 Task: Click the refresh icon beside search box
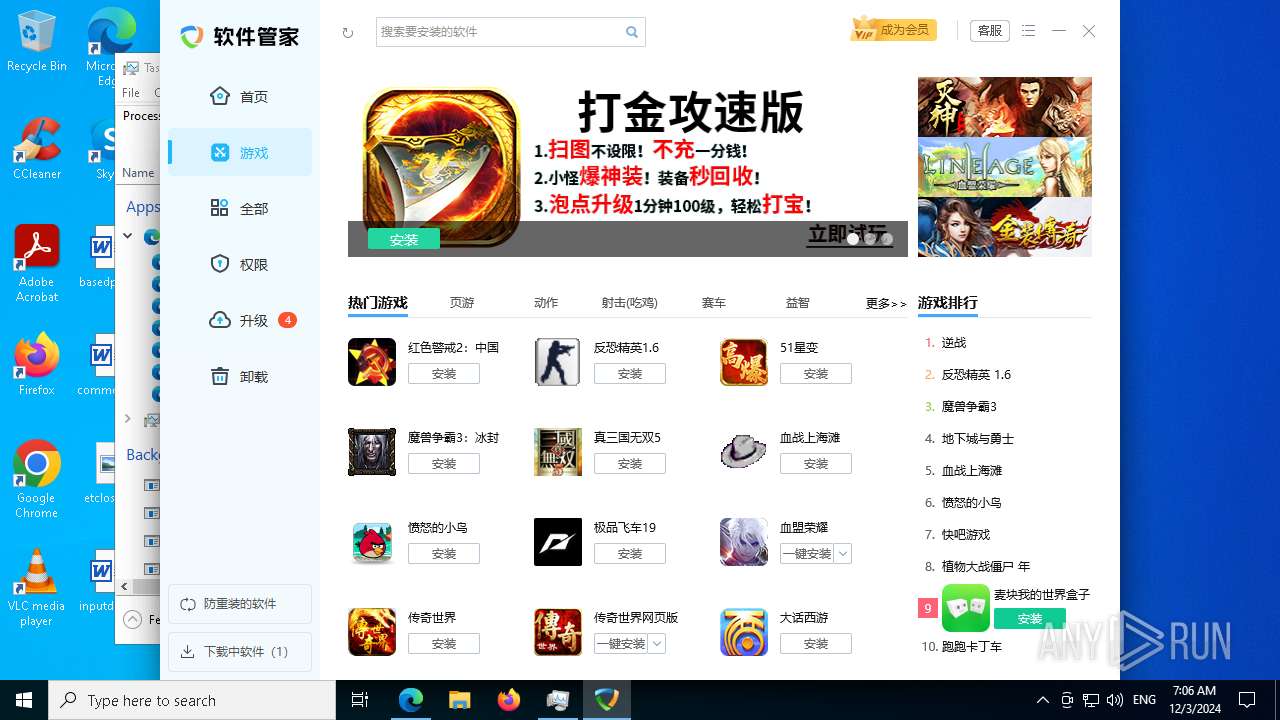[348, 33]
